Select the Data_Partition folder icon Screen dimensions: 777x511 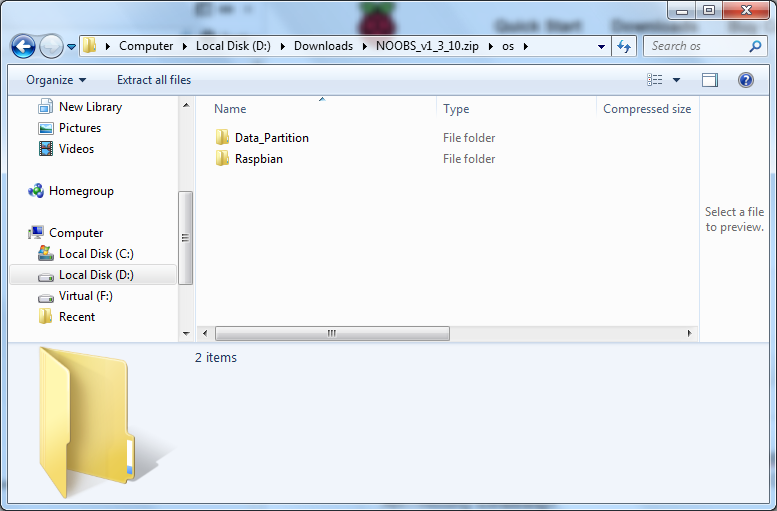coord(222,138)
